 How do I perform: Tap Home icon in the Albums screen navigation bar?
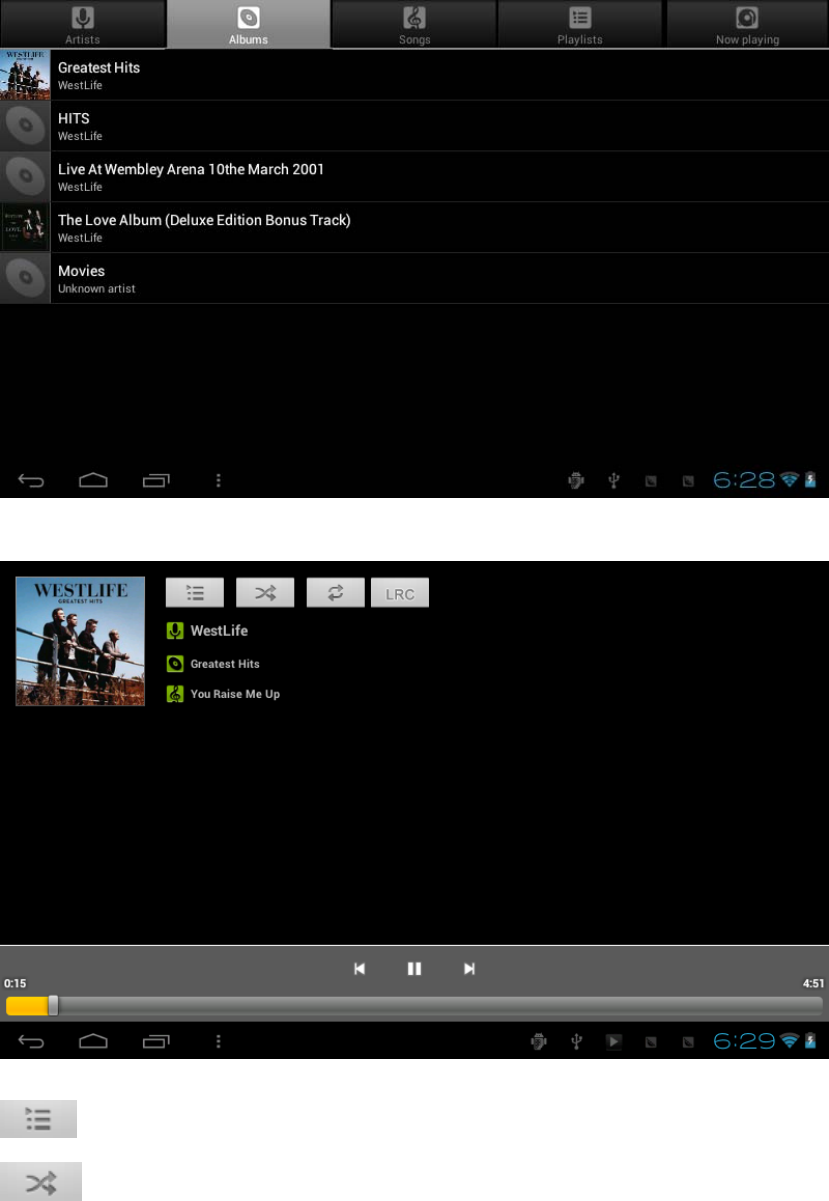(93, 481)
